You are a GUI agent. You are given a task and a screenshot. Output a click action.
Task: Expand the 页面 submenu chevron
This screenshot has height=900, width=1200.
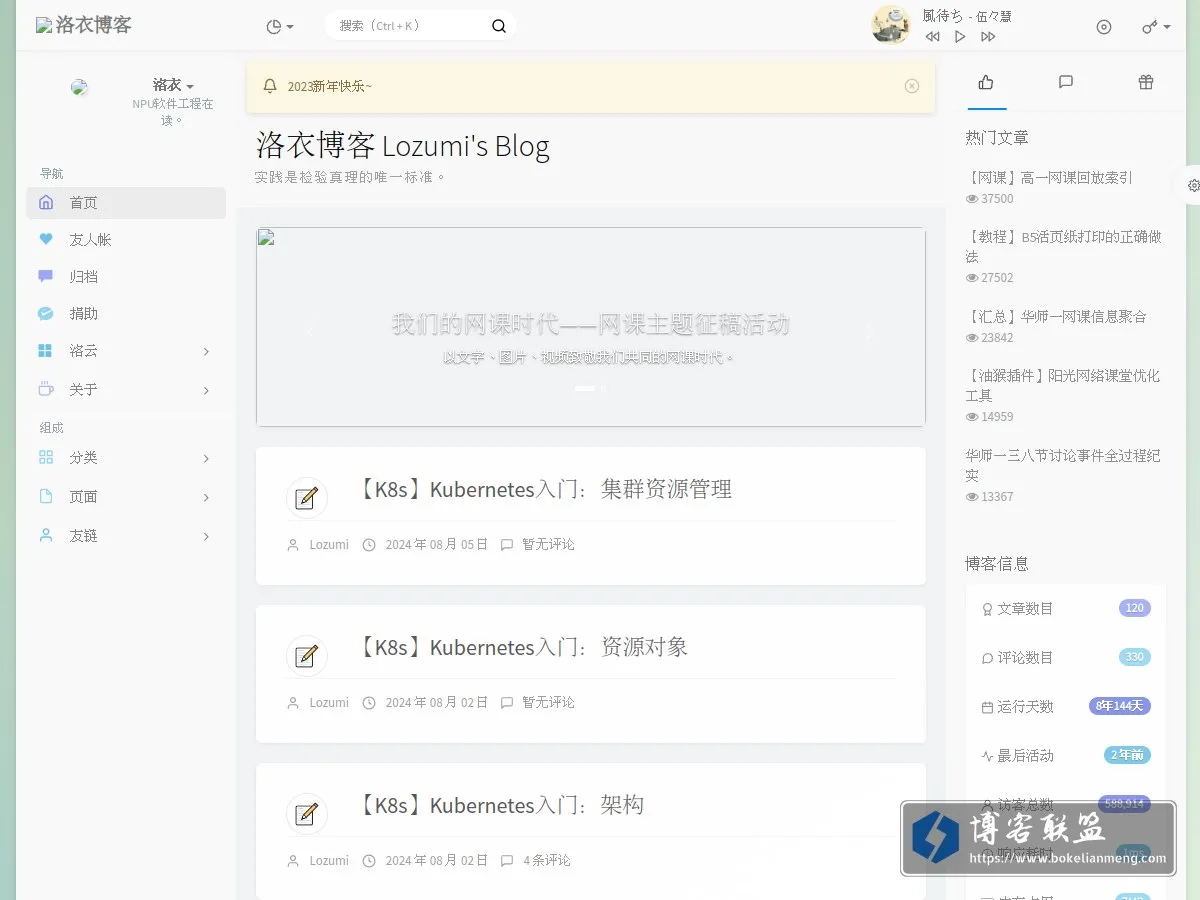click(x=206, y=497)
